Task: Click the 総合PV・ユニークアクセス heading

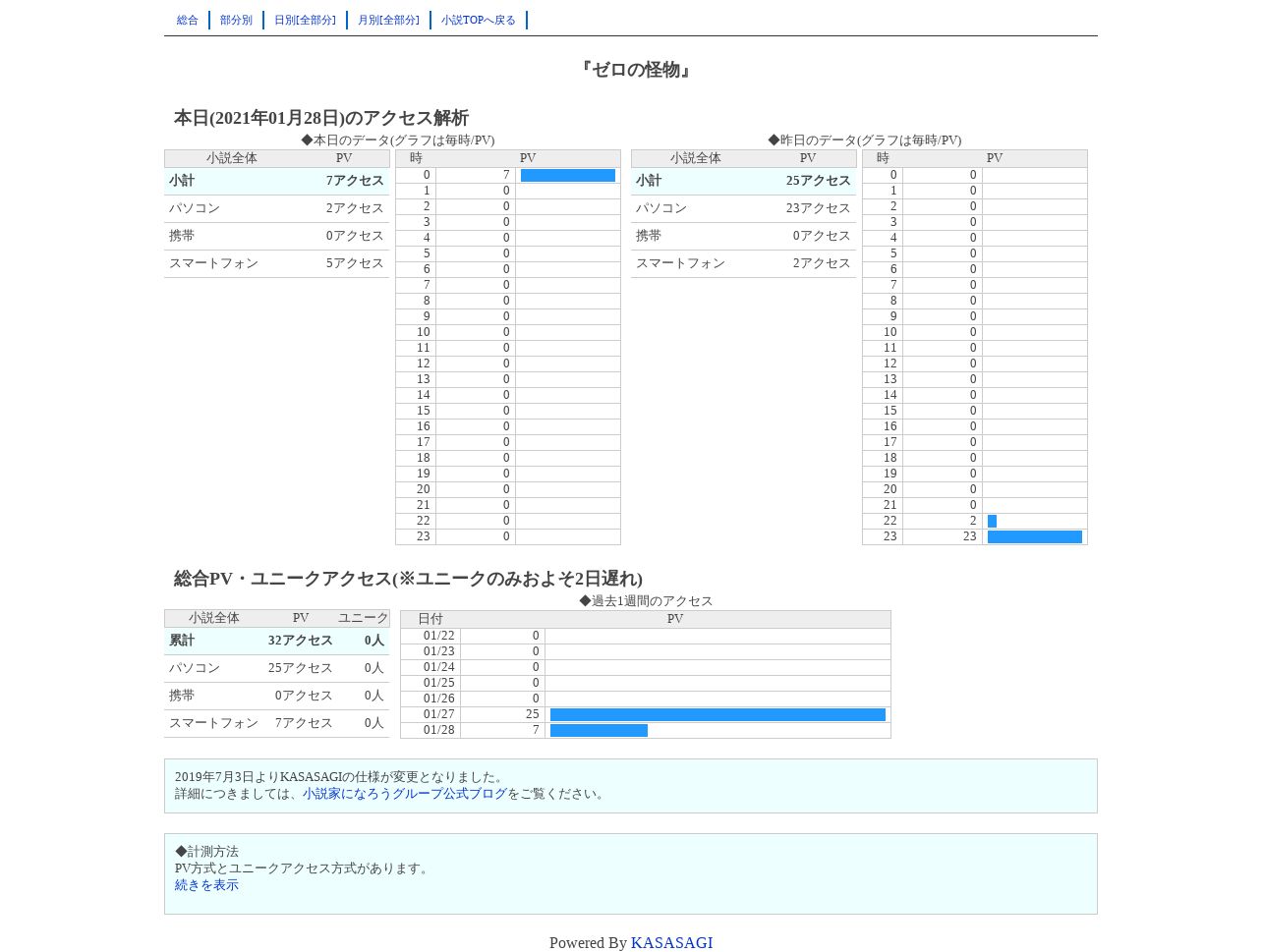Action: [x=408, y=579]
